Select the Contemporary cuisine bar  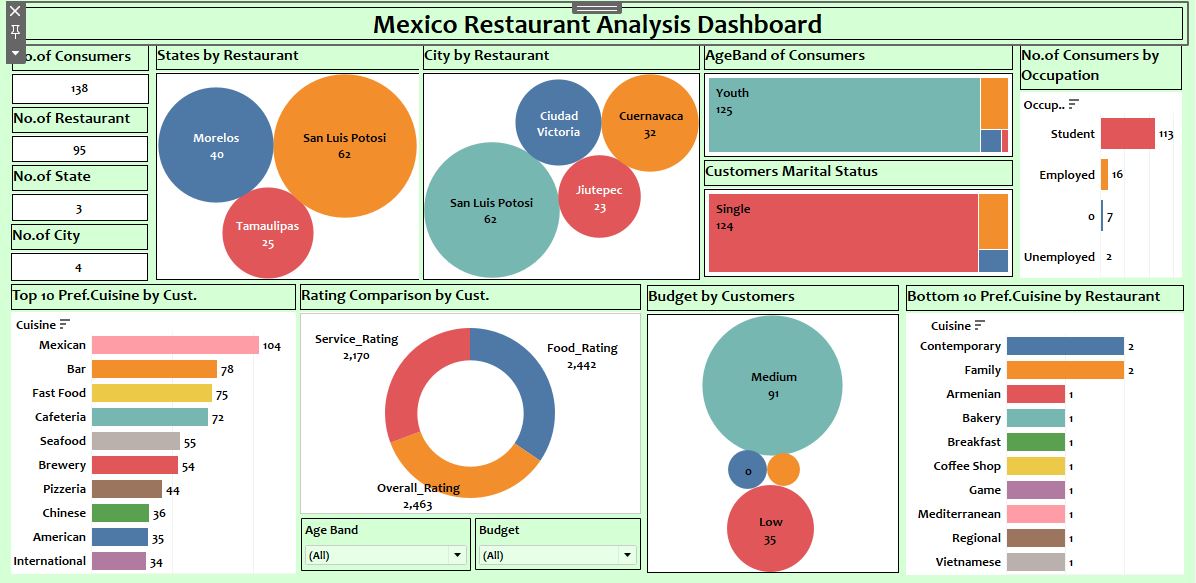(1064, 346)
